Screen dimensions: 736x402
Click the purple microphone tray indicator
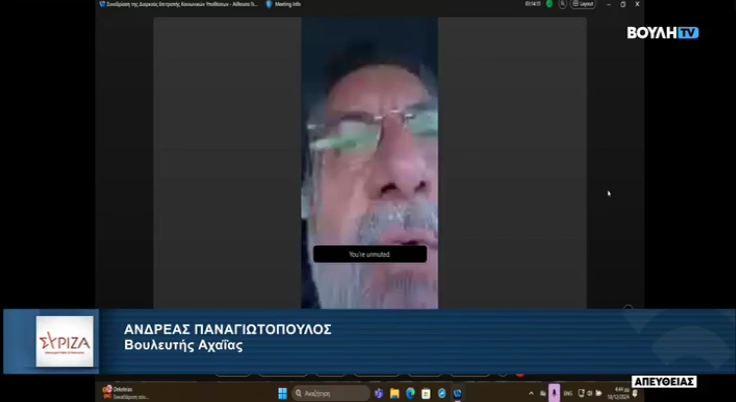[x=554, y=393]
